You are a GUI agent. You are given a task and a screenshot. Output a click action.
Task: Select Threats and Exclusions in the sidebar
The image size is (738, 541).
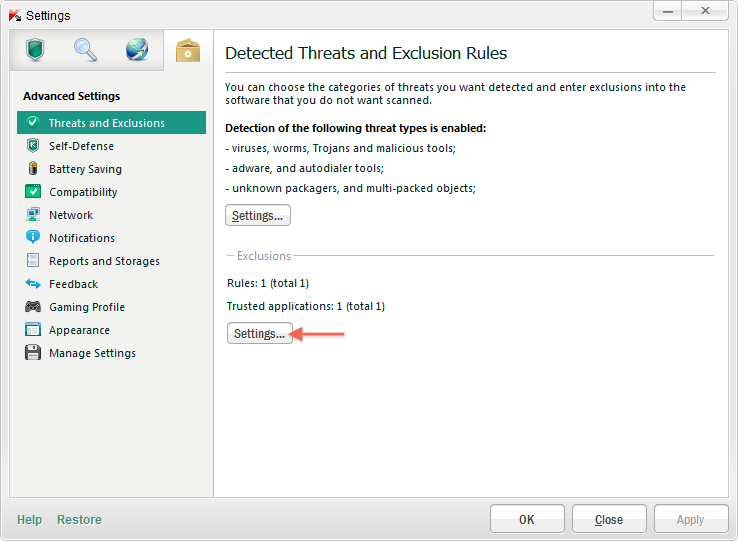[106, 123]
